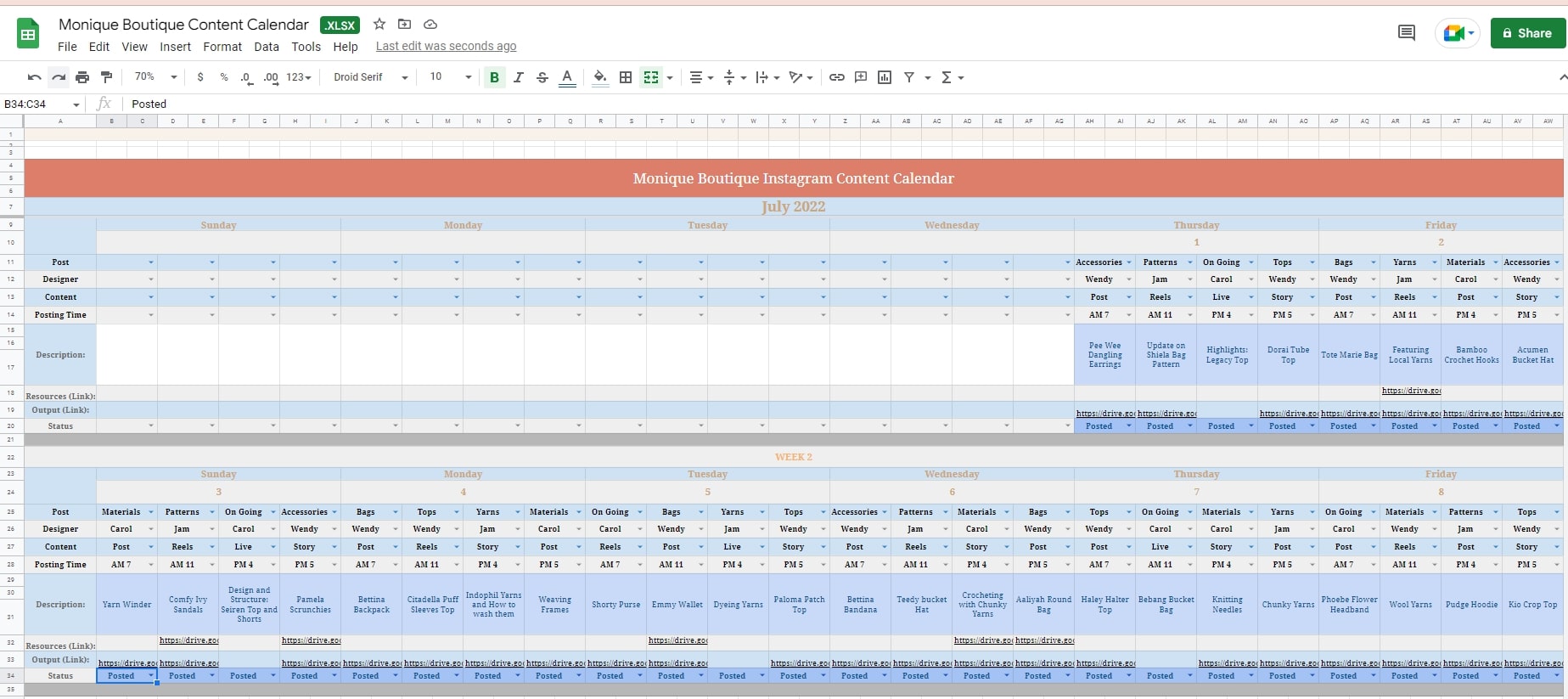Open the fill color picker
This screenshot has height=699, width=1568.
coord(600,77)
